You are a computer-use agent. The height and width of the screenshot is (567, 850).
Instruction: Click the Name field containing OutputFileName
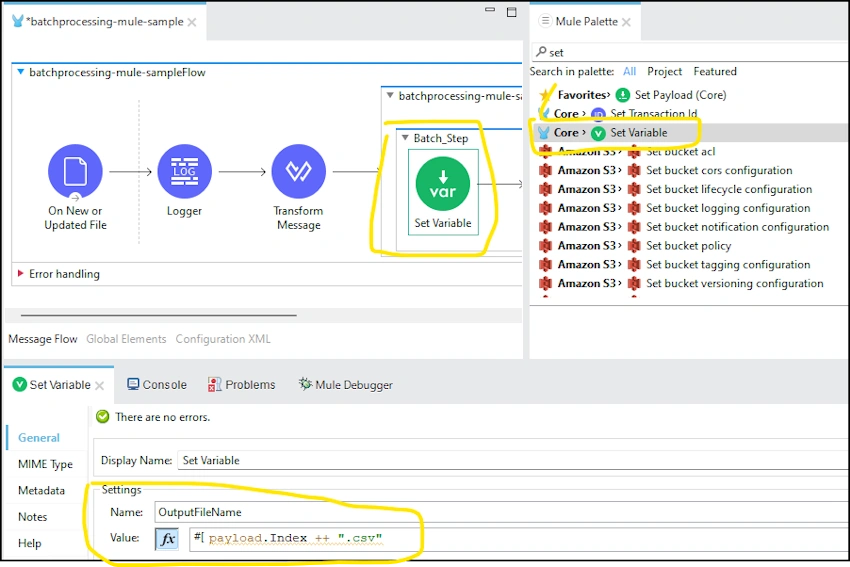(501, 512)
